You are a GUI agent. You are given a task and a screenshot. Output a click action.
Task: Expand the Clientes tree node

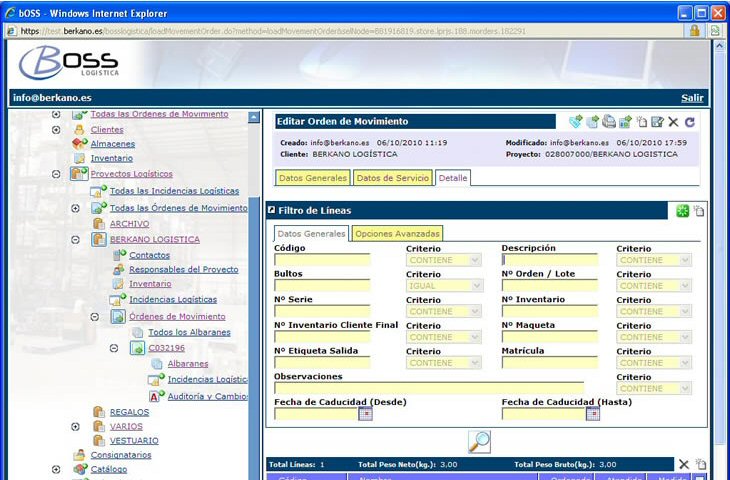tap(56, 130)
